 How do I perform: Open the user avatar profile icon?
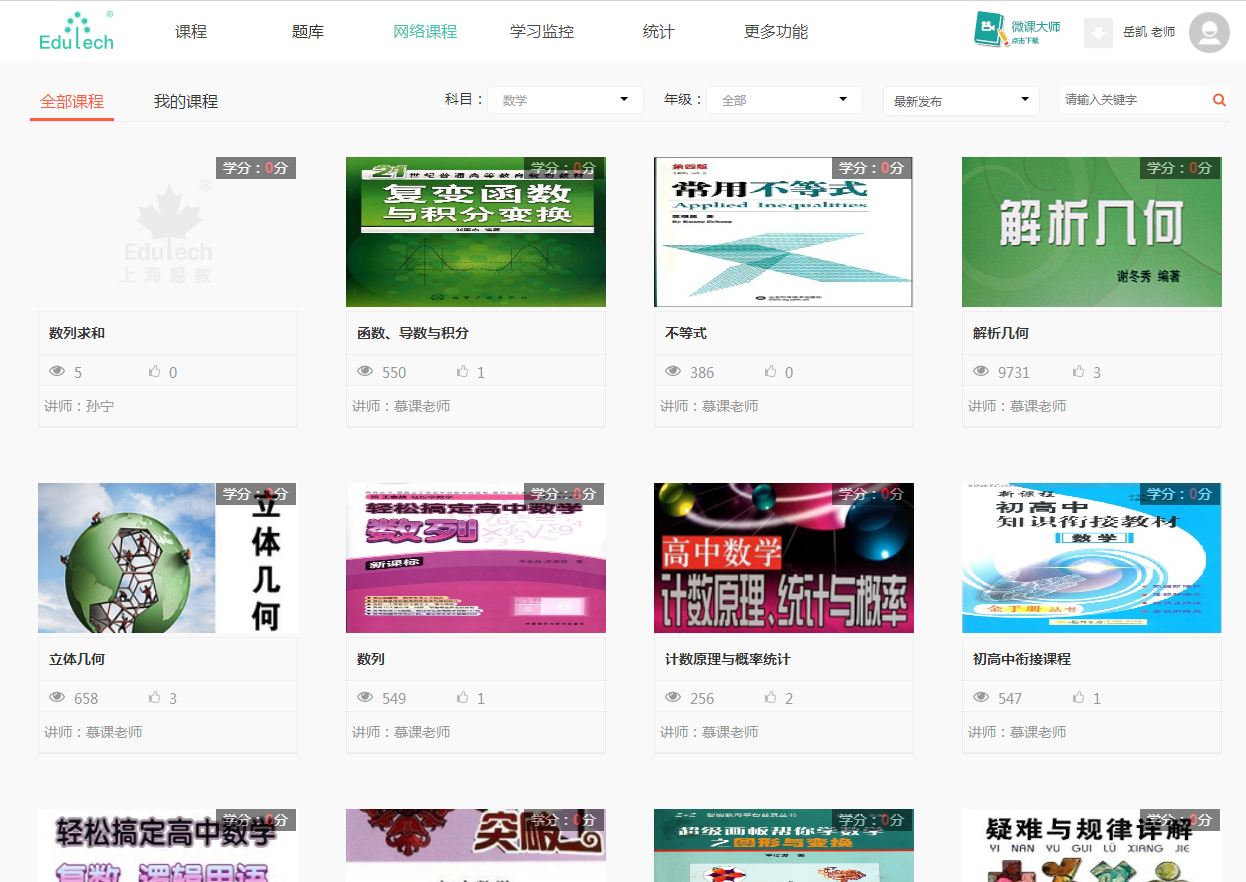click(x=1209, y=32)
